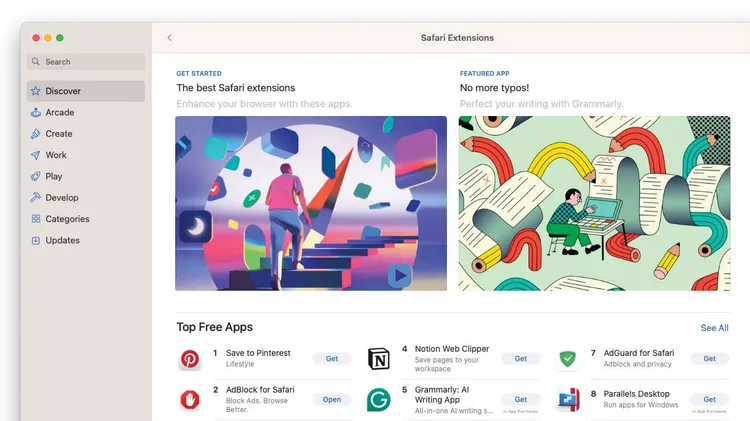The height and width of the screenshot is (421, 750).
Task: Click into the Search field
Action: coord(86,62)
